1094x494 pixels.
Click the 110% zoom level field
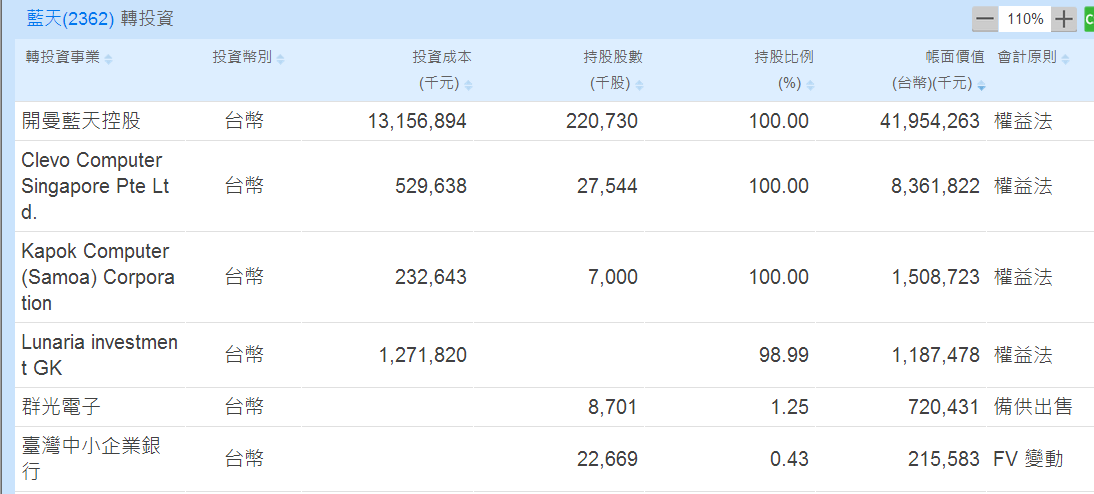click(1025, 19)
